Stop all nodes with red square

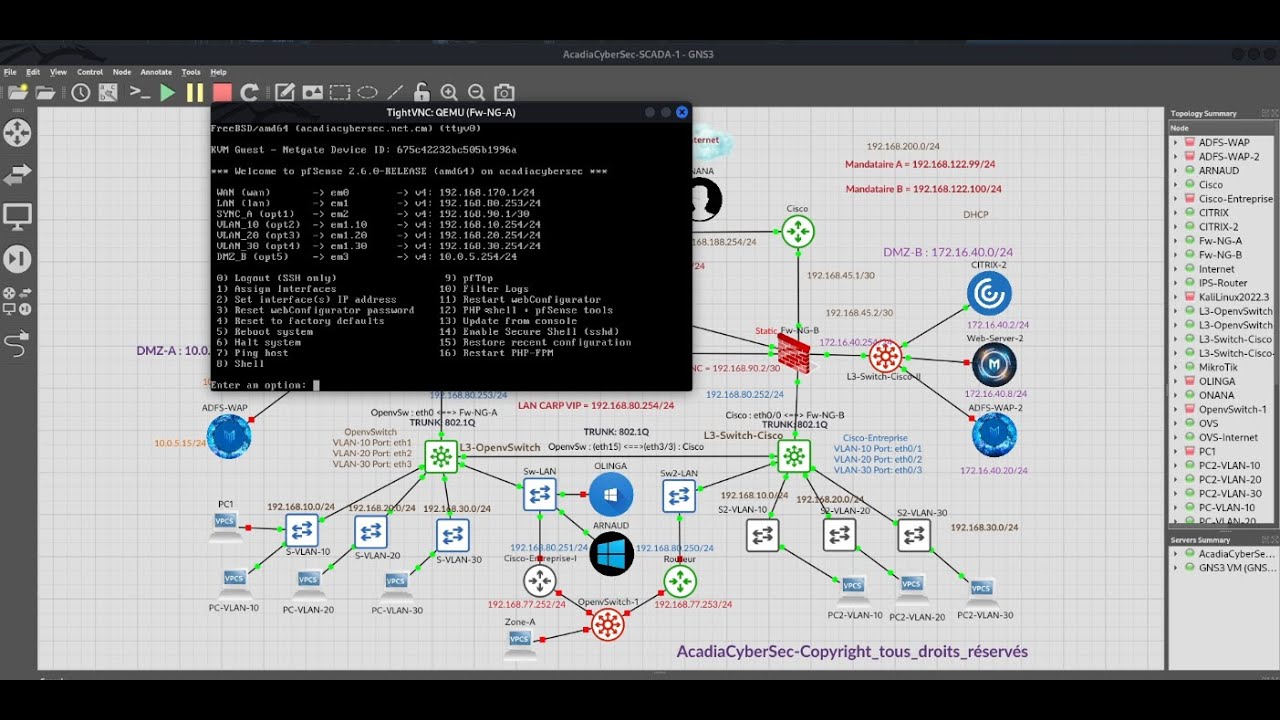(222, 93)
